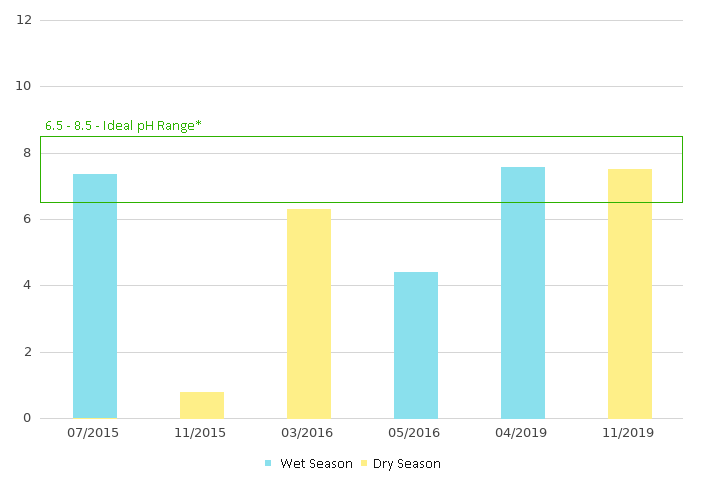Select the 04/2019 wet season bar
Viewport: 702px width, 498px height.
(x=523, y=292)
